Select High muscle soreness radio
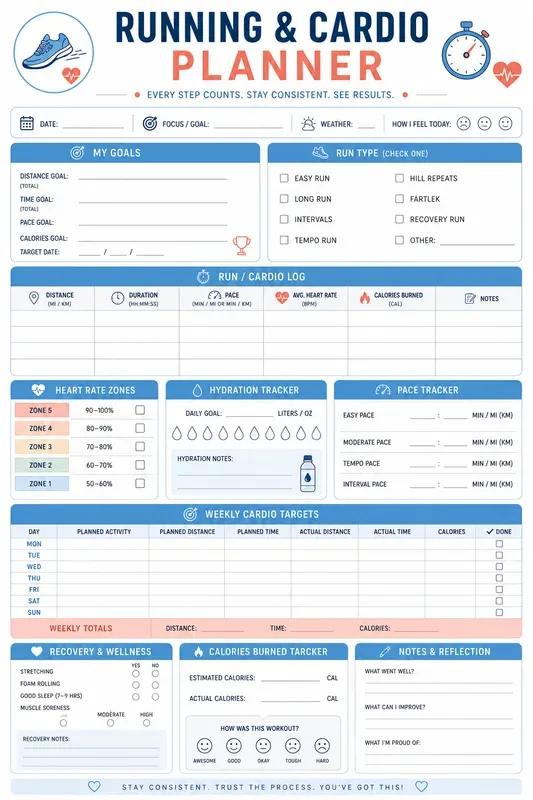 [146, 723]
